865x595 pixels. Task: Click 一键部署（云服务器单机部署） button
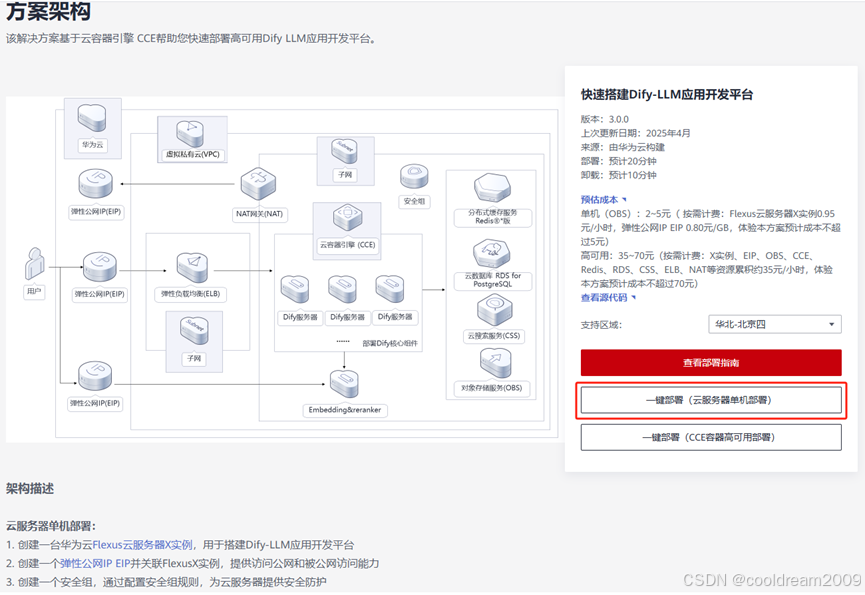click(x=711, y=400)
